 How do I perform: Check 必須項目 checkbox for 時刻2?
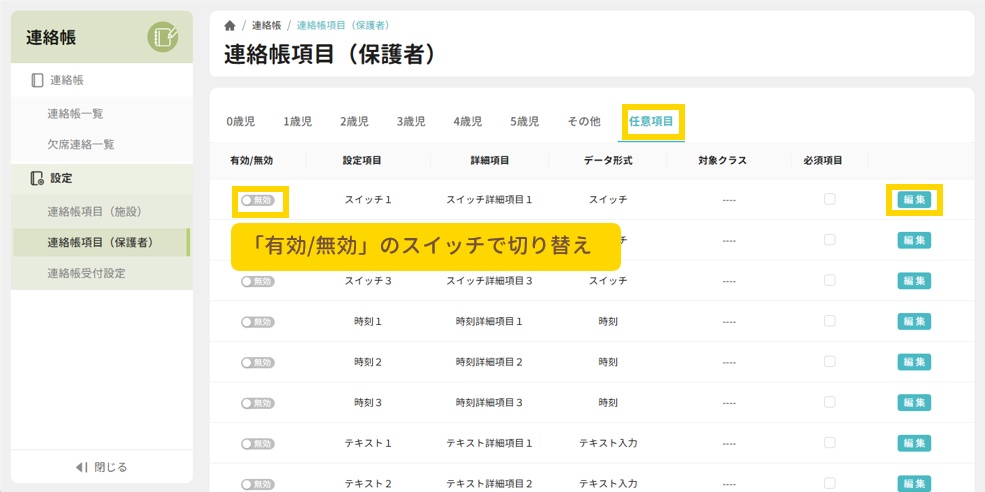click(x=829, y=361)
